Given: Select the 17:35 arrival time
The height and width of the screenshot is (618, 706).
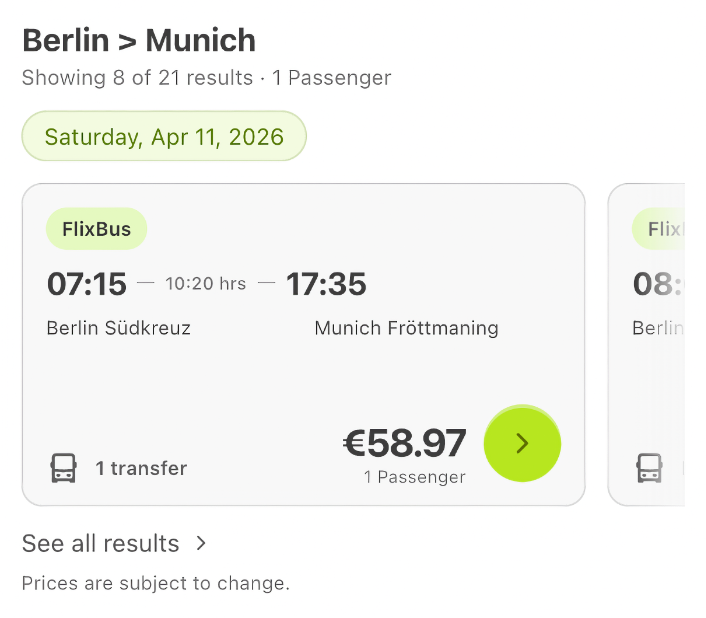Looking at the screenshot, I should coord(326,284).
